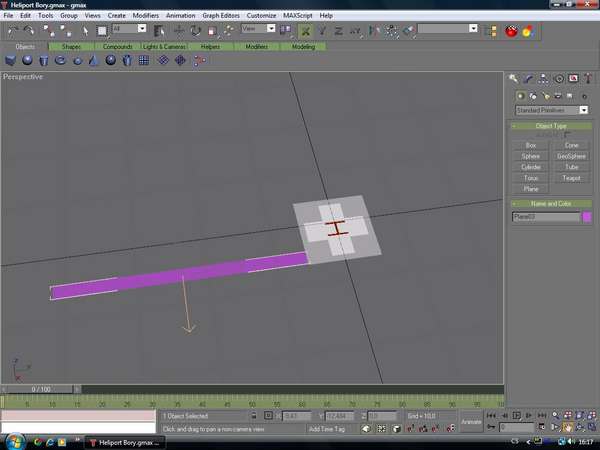Click Heliport Bory.gmax taskbar button
Image resolution: width=600 pixels, height=450 pixels.
125,443
